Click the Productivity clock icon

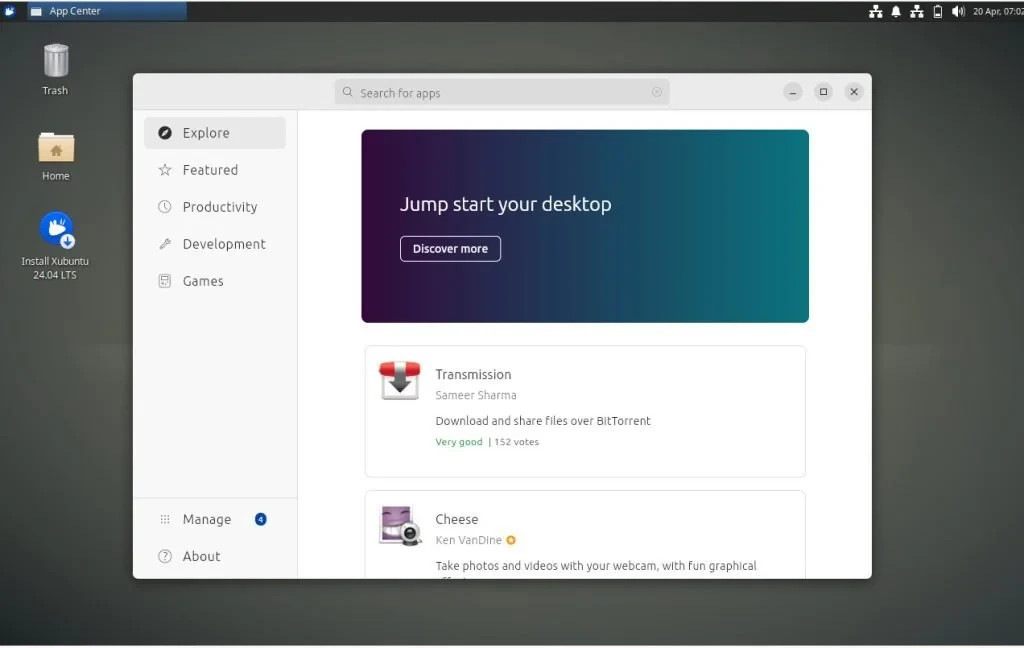point(165,207)
